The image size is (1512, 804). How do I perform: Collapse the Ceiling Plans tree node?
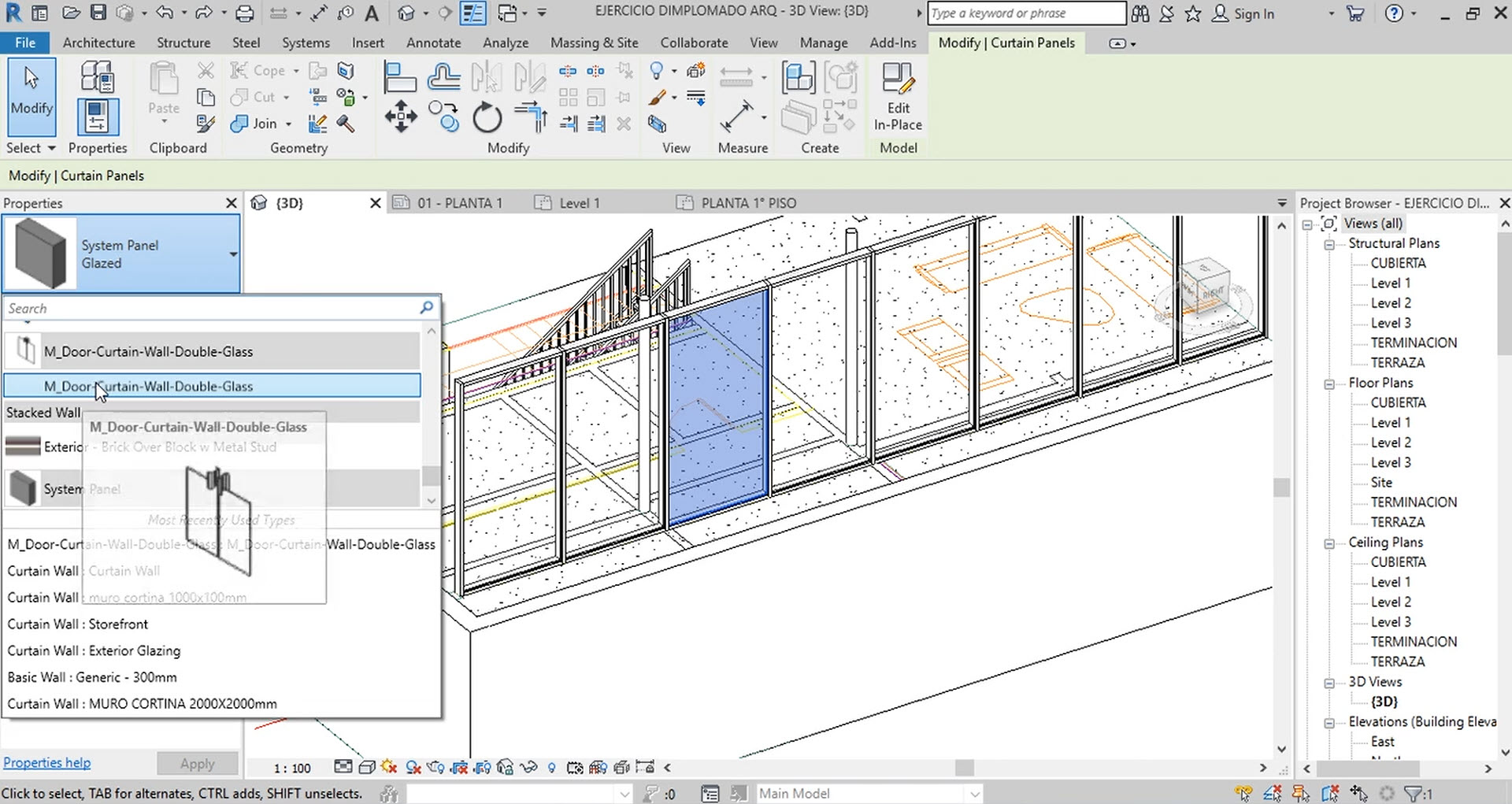(x=1329, y=543)
